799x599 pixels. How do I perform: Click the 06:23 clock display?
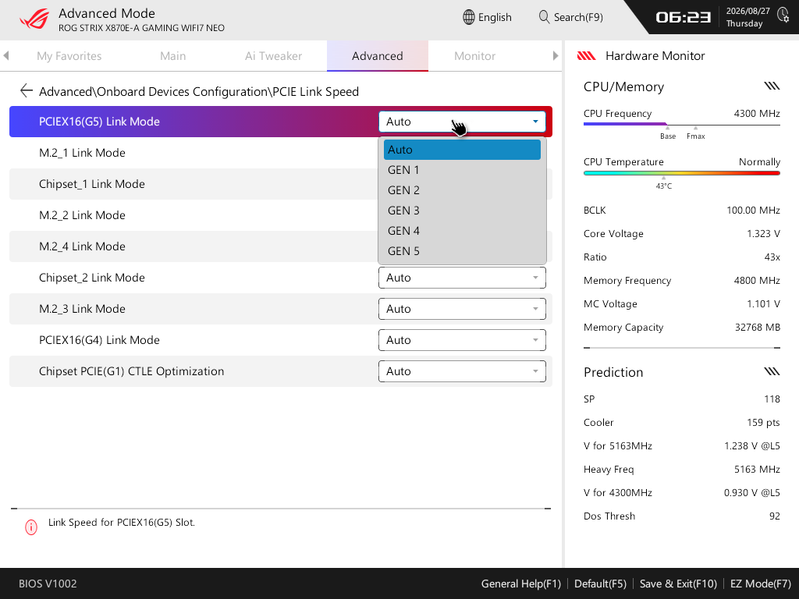[x=683, y=17]
